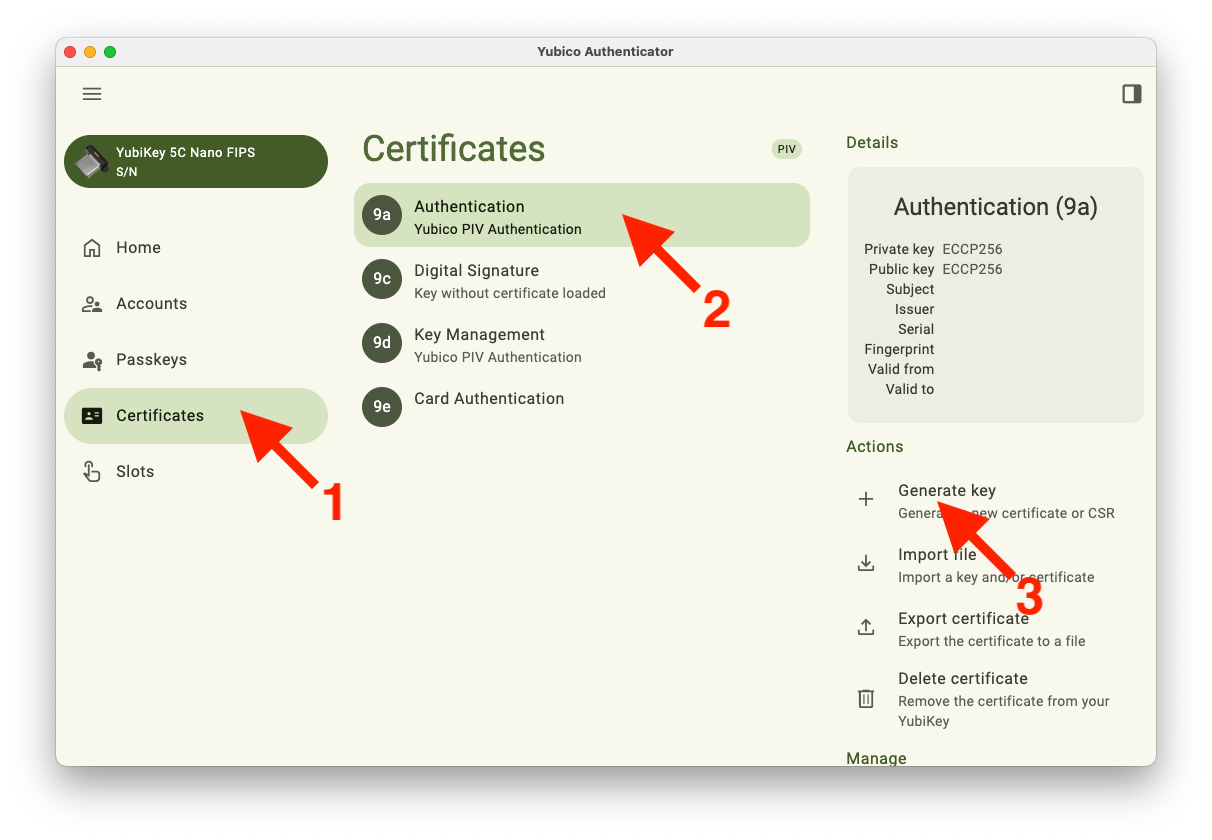The height and width of the screenshot is (840, 1212).
Task: Click the 9d Key Management badge
Action: (x=382, y=343)
